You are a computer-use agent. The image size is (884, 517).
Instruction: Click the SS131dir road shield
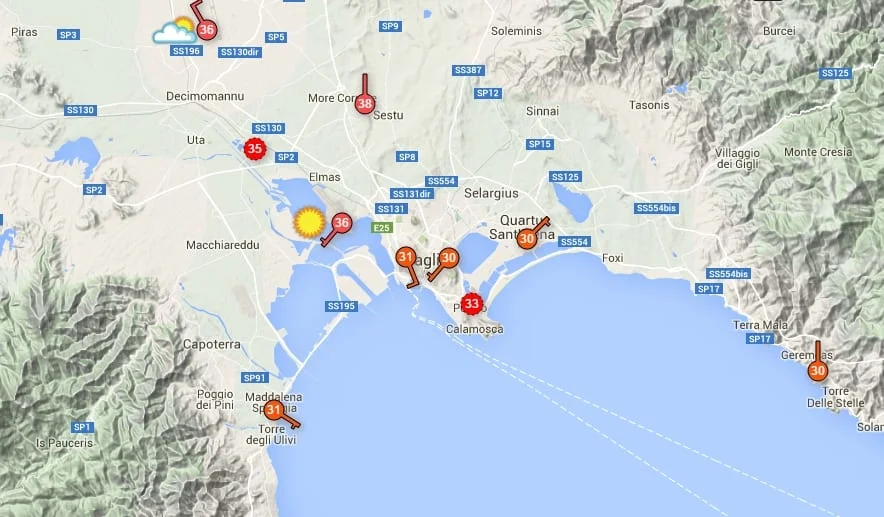click(412, 194)
